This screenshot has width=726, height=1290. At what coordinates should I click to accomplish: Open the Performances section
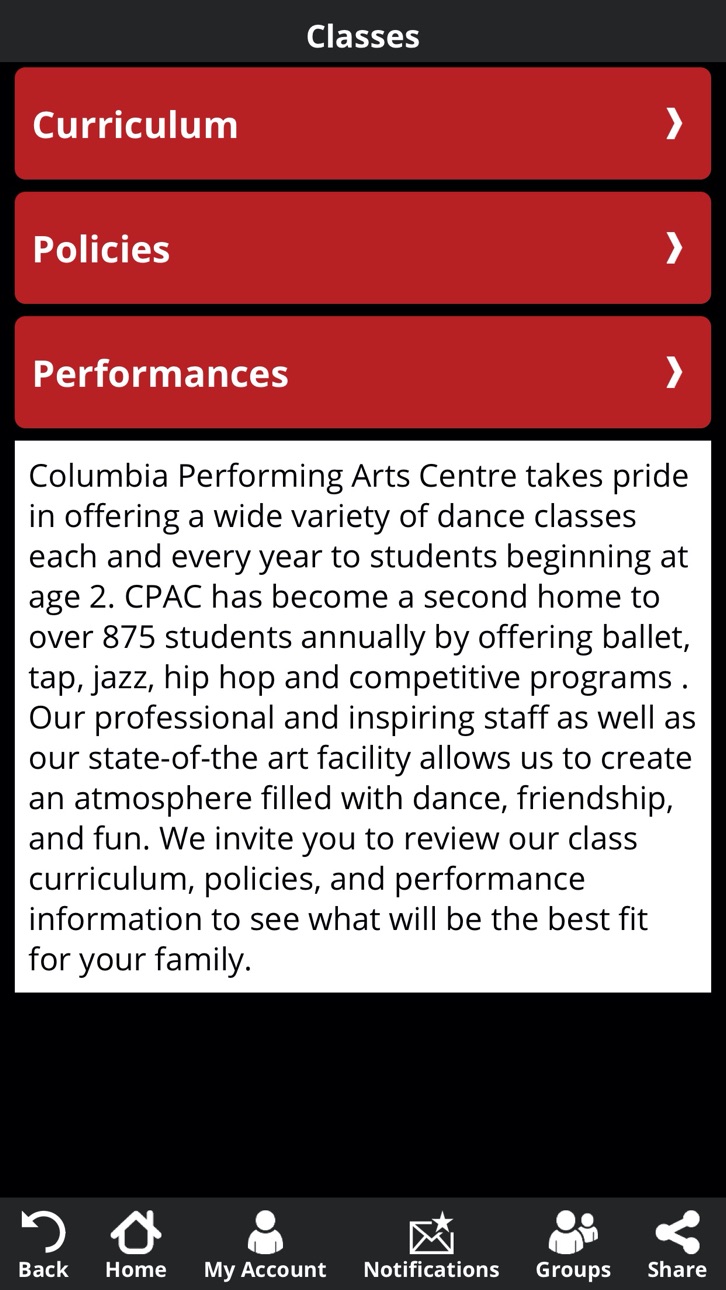tap(363, 372)
